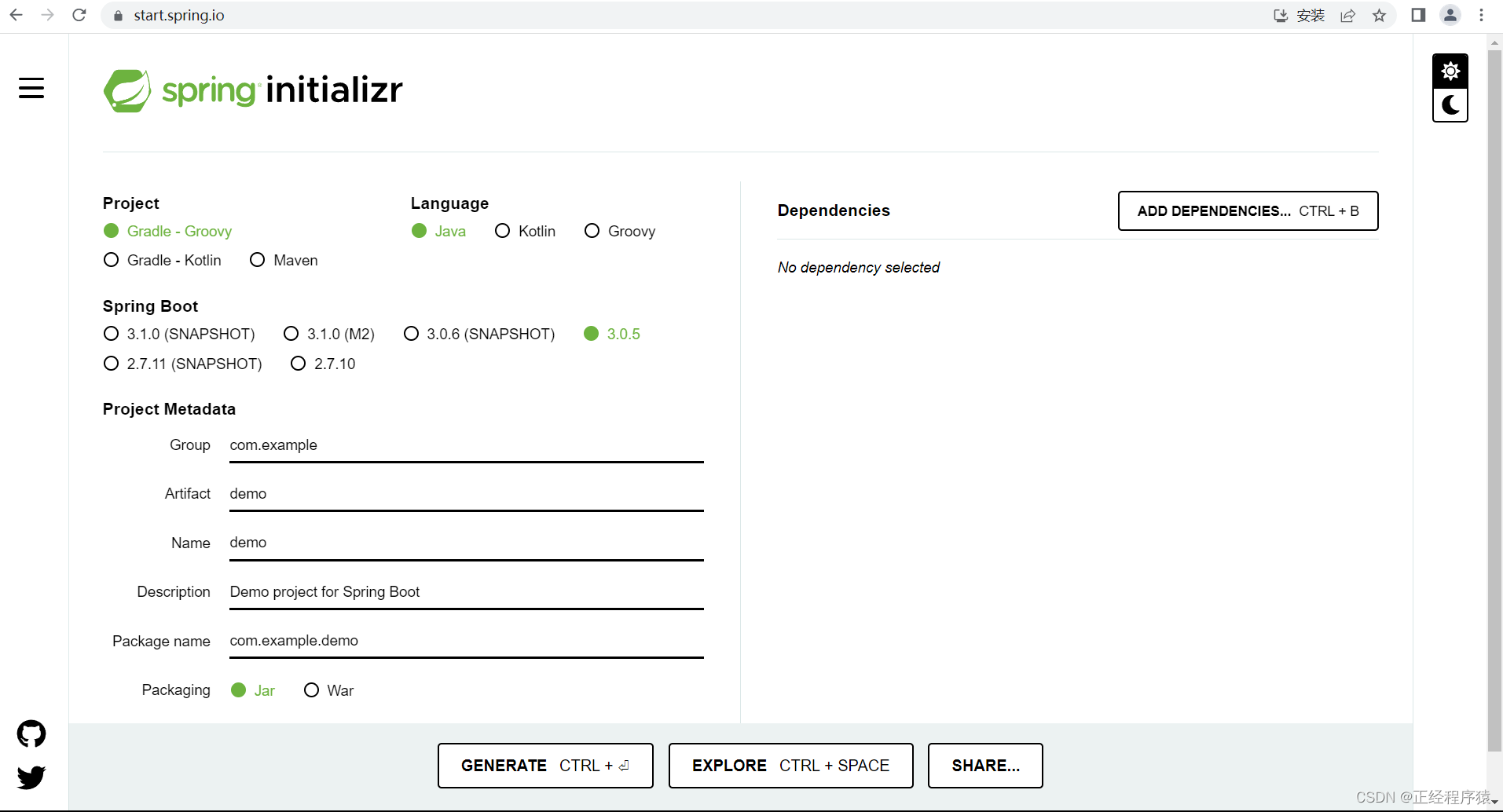Click the Spring Boot heading
This screenshot has width=1503, height=812.
point(150,306)
